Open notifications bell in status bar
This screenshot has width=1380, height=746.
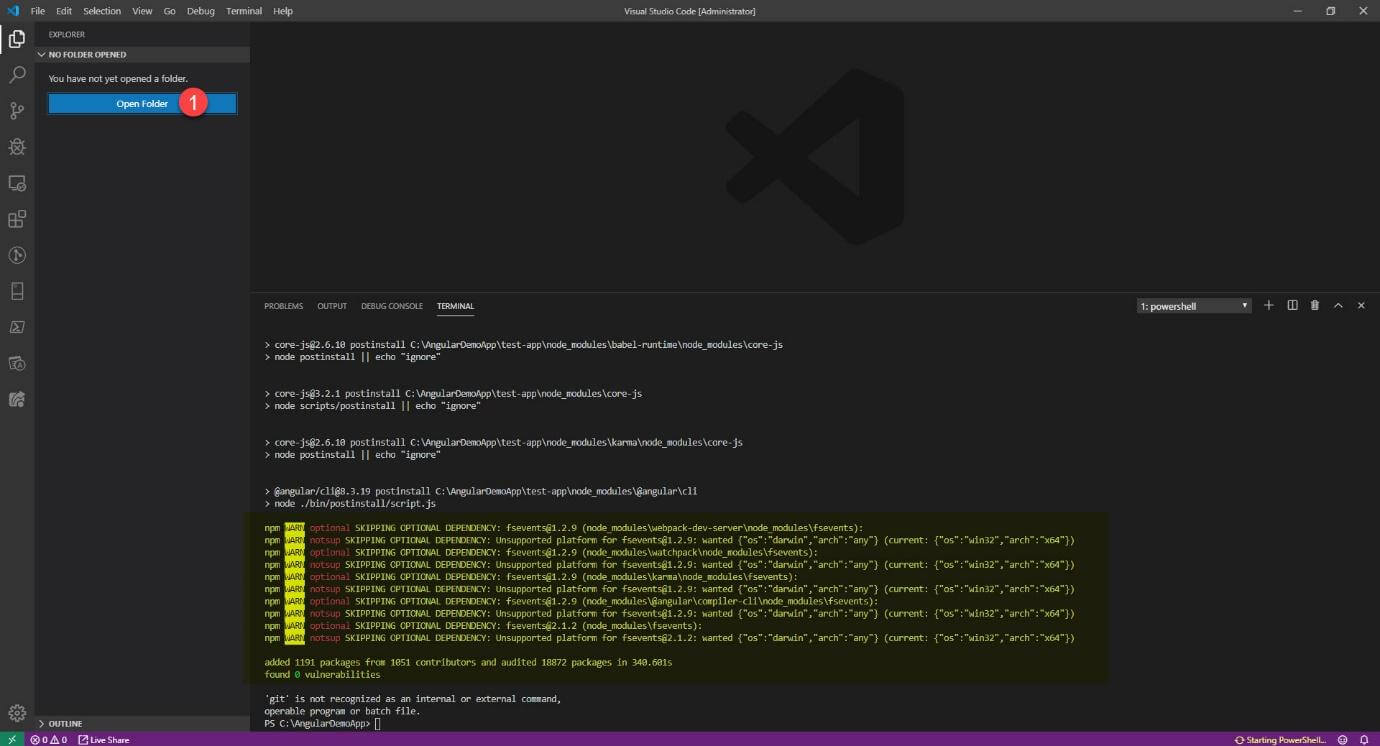click(1364, 740)
